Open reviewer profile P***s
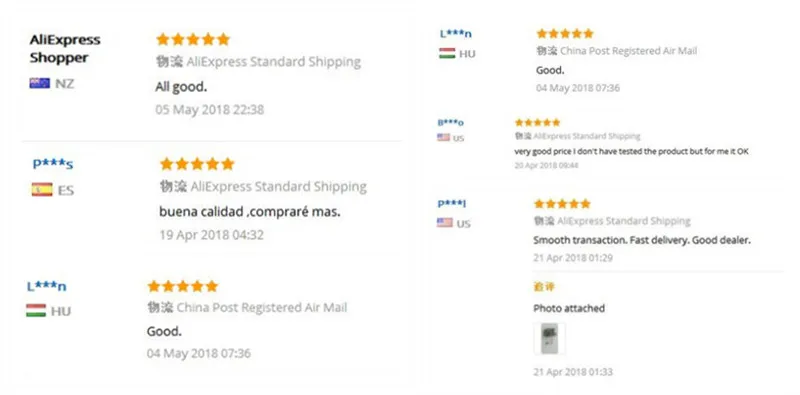The width and height of the screenshot is (800, 395). pos(53,164)
